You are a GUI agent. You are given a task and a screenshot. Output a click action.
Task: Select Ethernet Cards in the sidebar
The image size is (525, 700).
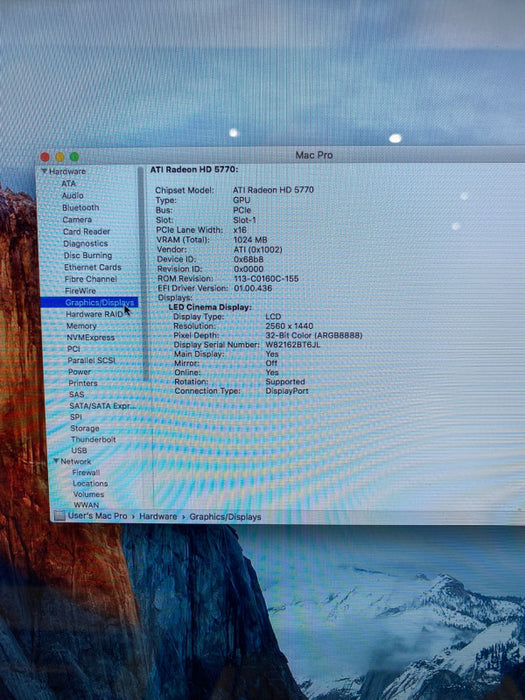(93, 267)
